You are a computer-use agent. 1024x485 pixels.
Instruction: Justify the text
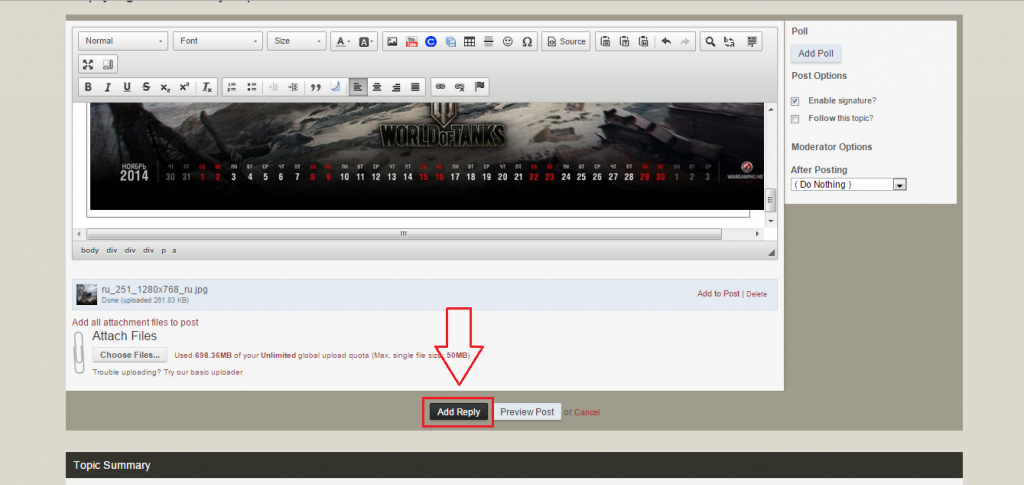[415, 87]
